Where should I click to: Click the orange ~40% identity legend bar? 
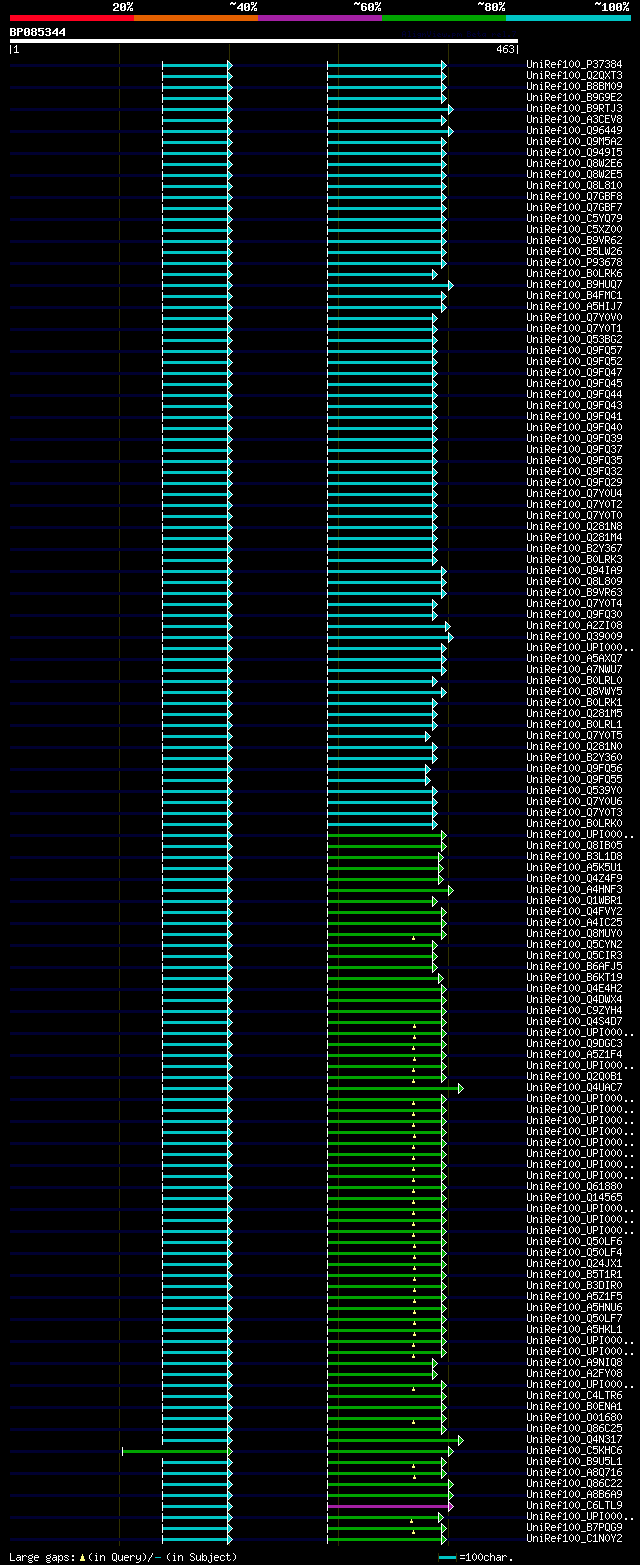(x=196, y=18)
